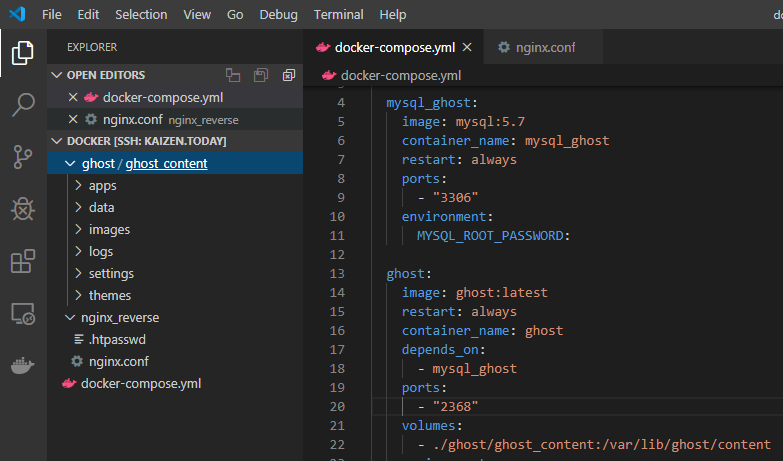This screenshot has height=461, width=783.
Task: Open the Debug view with bug icon
Action: pos(23,209)
